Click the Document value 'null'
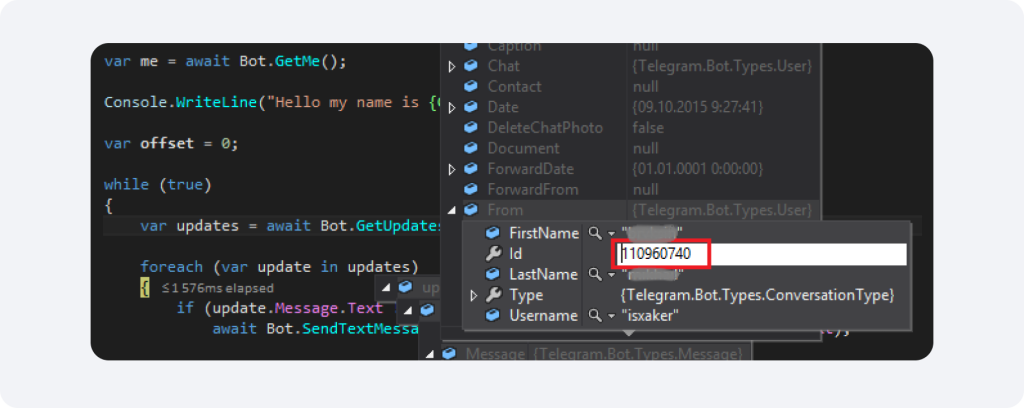This screenshot has height=408, width=1024. click(645, 149)
